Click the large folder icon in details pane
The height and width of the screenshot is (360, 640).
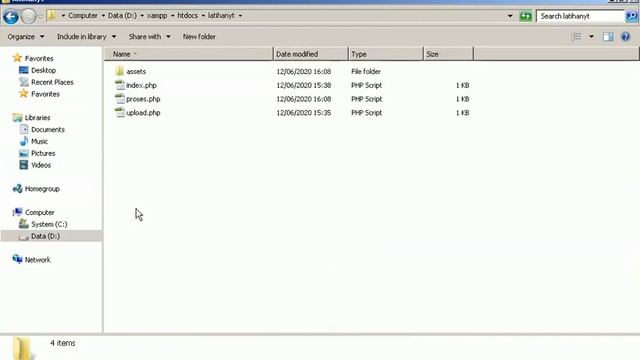(23, 348)
